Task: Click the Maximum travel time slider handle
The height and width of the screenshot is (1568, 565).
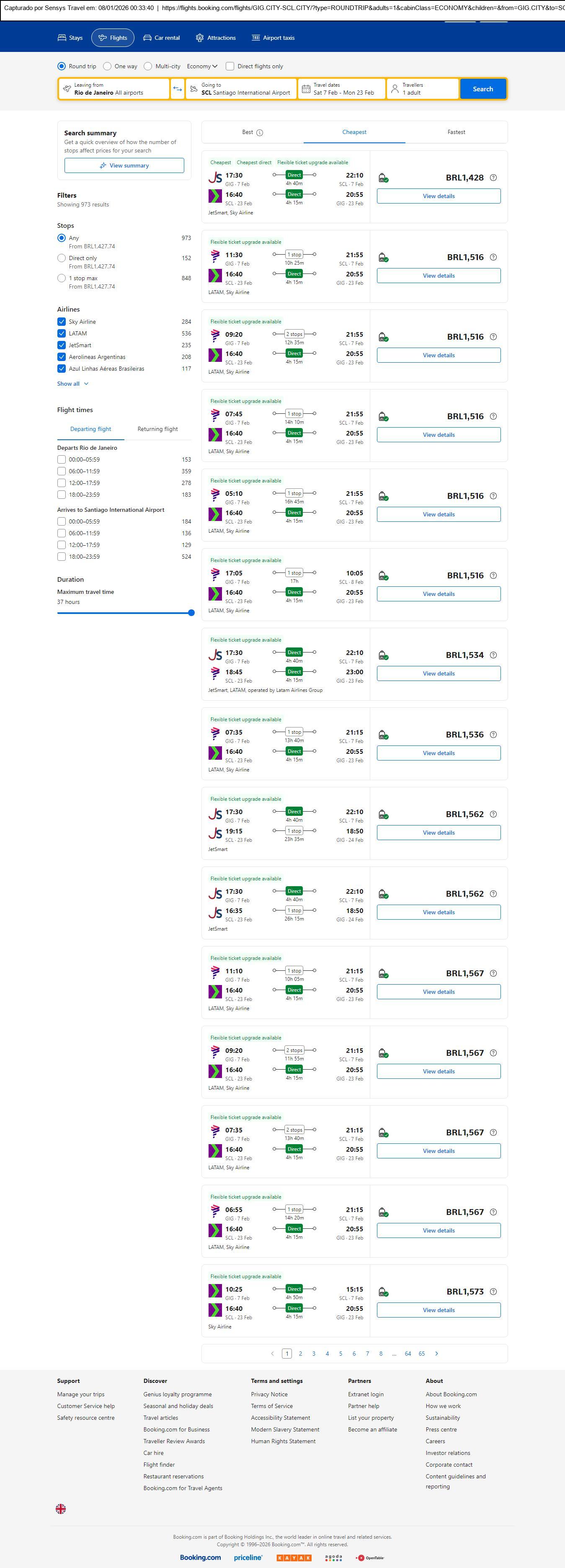Action: pos(191,613)
